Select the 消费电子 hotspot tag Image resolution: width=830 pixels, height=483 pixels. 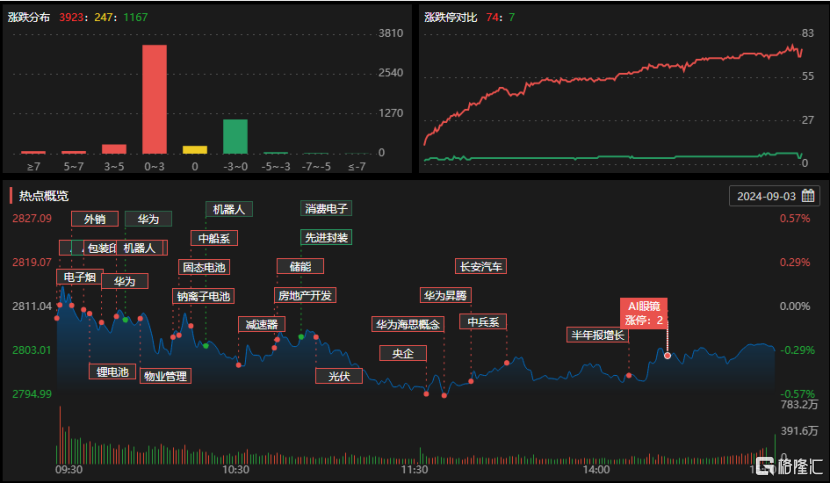pyautogui.click(x=326, y=209)
